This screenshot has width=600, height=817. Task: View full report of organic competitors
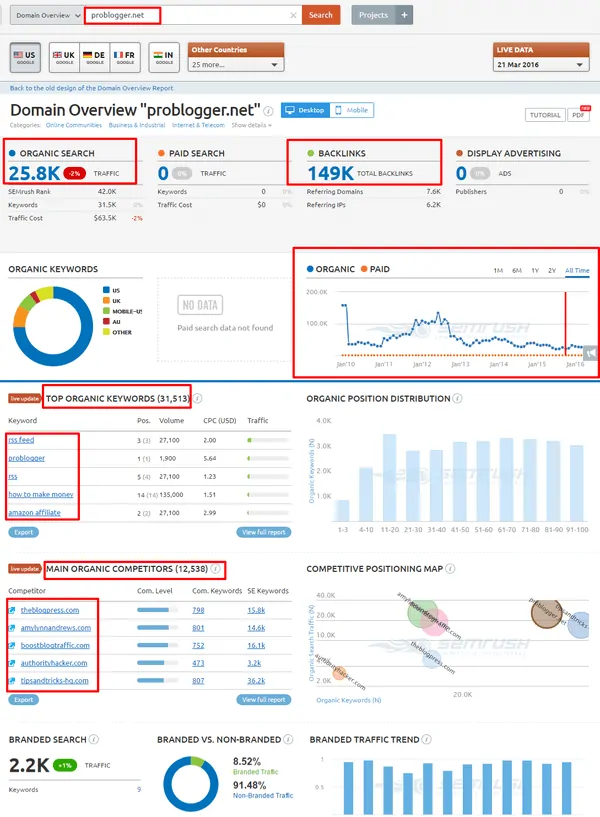pyautogui.click(x=264, y=700)
